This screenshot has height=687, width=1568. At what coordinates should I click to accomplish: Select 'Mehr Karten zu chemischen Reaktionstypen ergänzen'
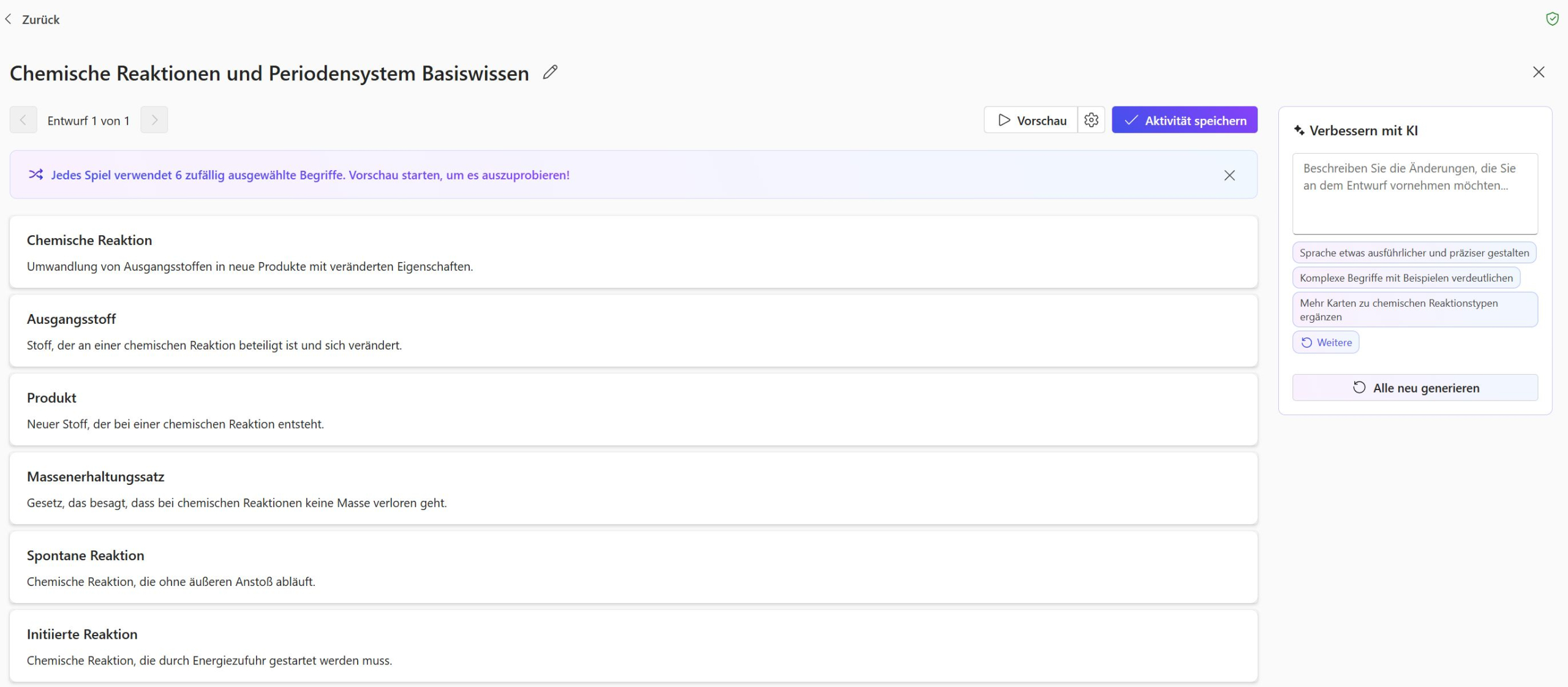click(x=1414, y=310)
